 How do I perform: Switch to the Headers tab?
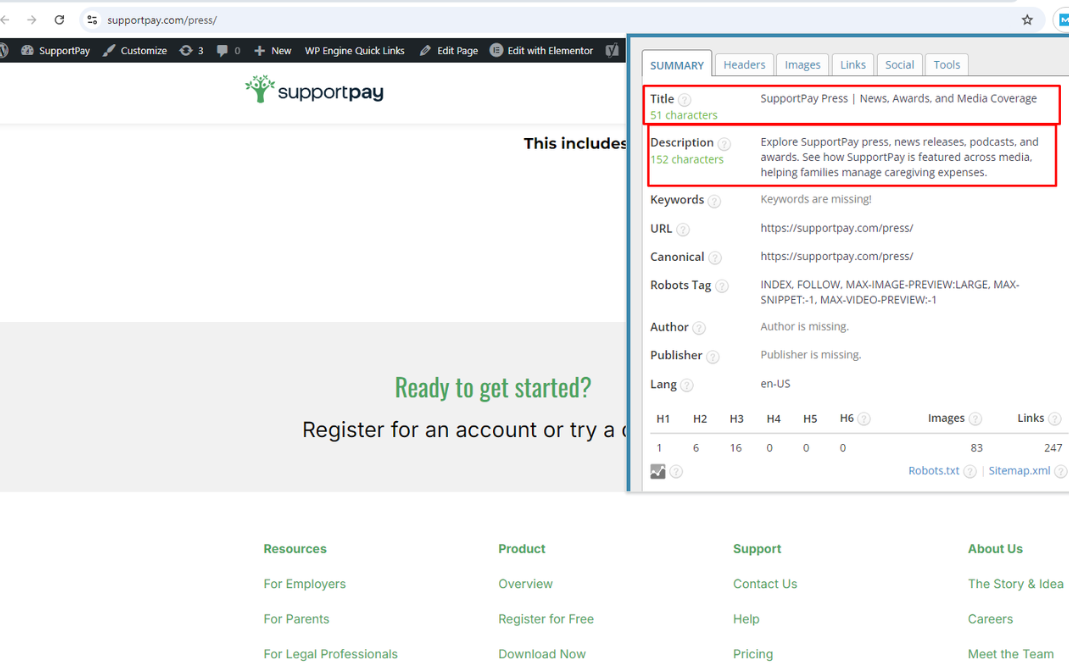coord(744,65)
